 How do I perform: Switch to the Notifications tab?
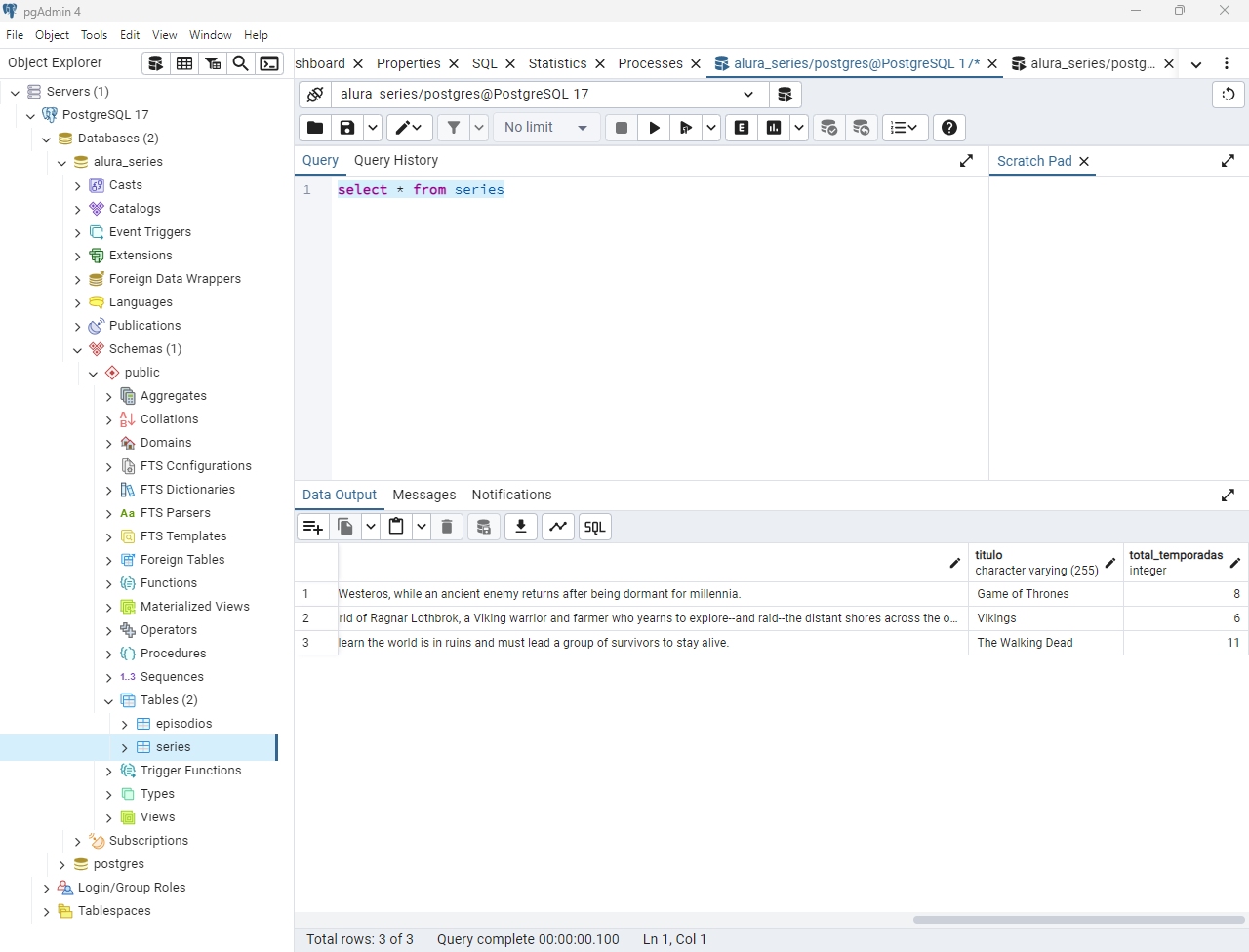tap(511, 496)
